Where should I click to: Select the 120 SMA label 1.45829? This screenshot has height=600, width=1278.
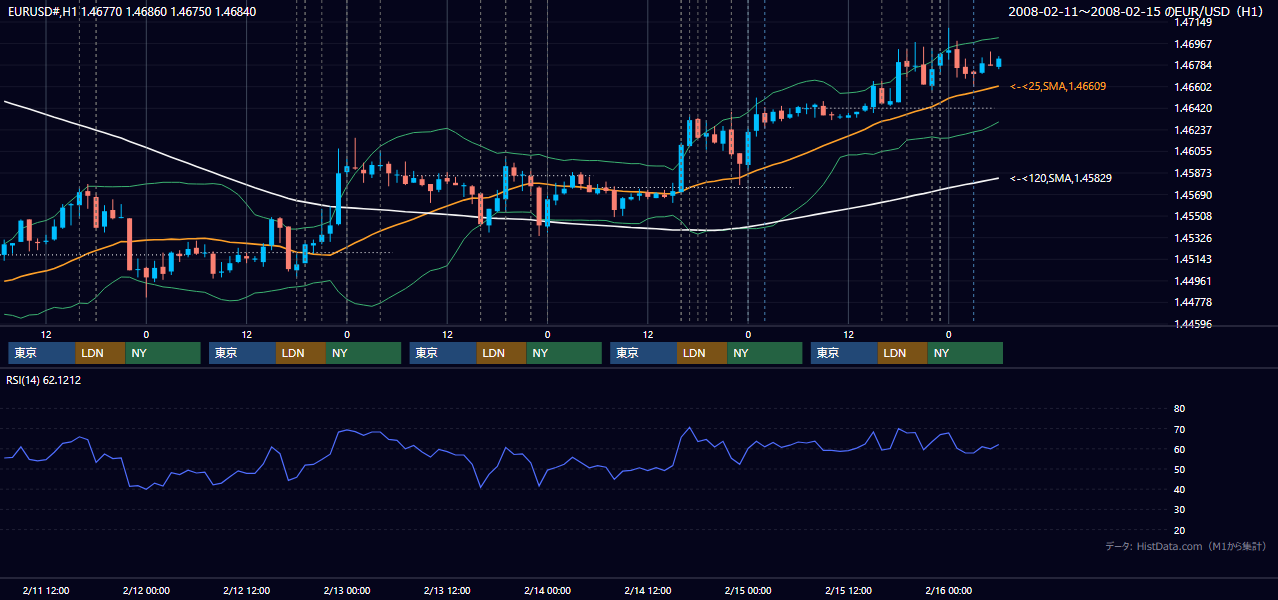coord(1061,178)
